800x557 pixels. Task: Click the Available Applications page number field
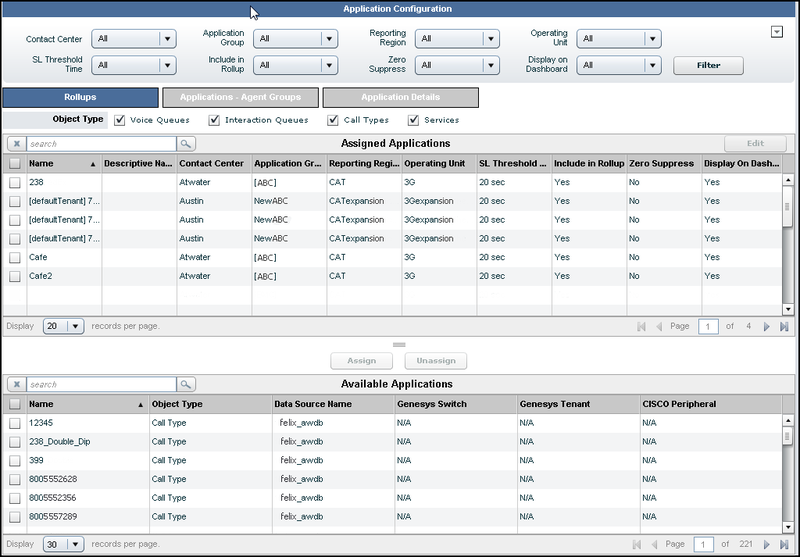(x=703, y=544)
